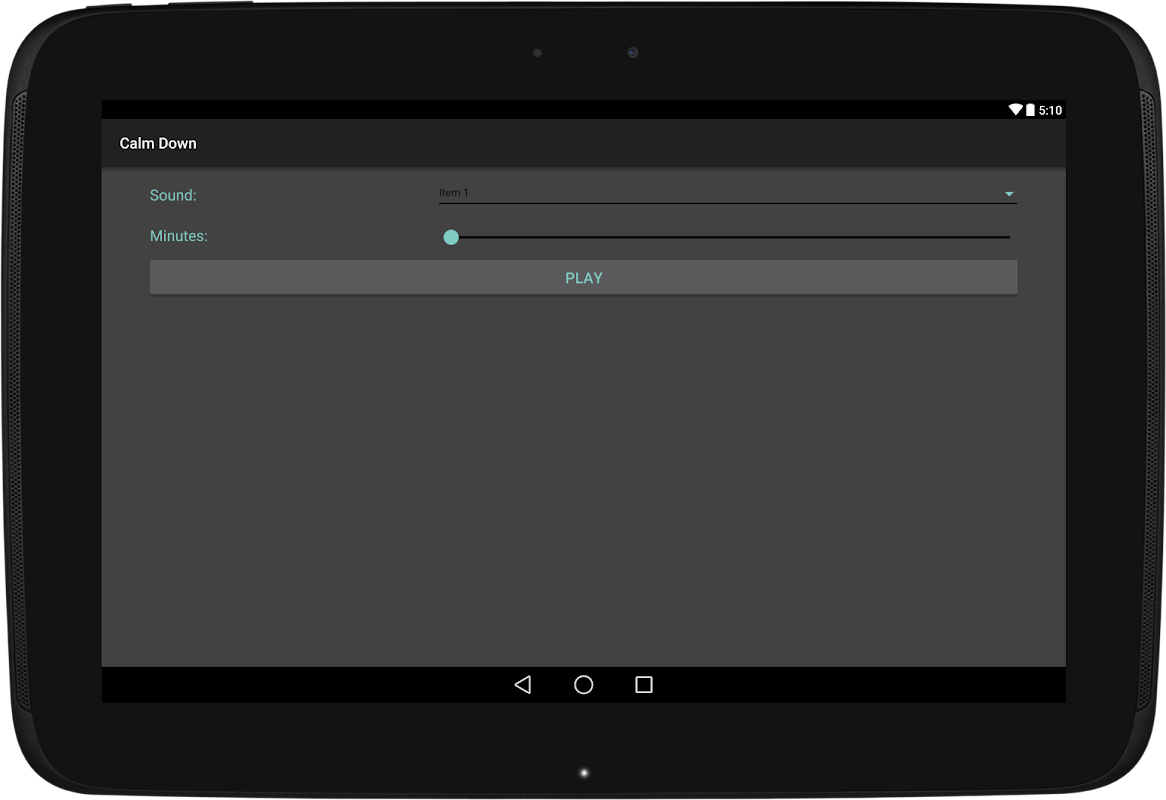Tap the battery status icon
This screenshot has height=800, width=1166.
[x=1030, y=110]
